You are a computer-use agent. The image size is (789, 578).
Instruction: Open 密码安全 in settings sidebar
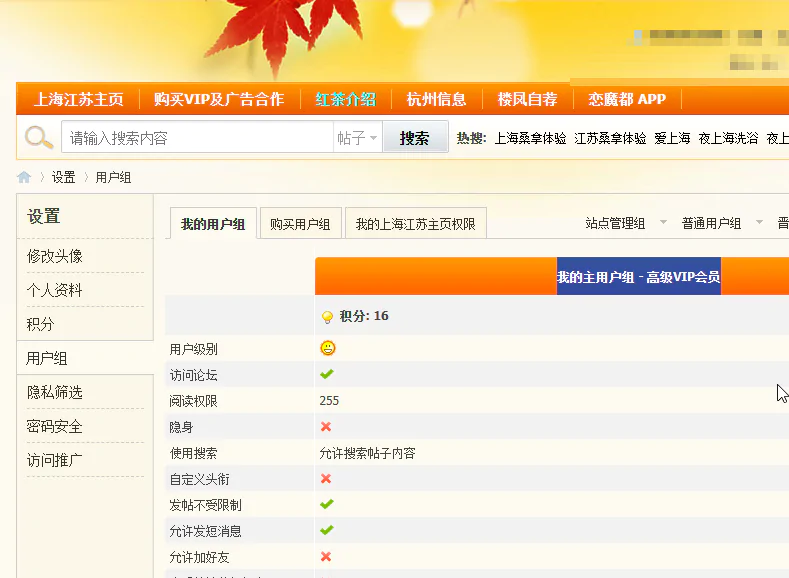[54, 426]
